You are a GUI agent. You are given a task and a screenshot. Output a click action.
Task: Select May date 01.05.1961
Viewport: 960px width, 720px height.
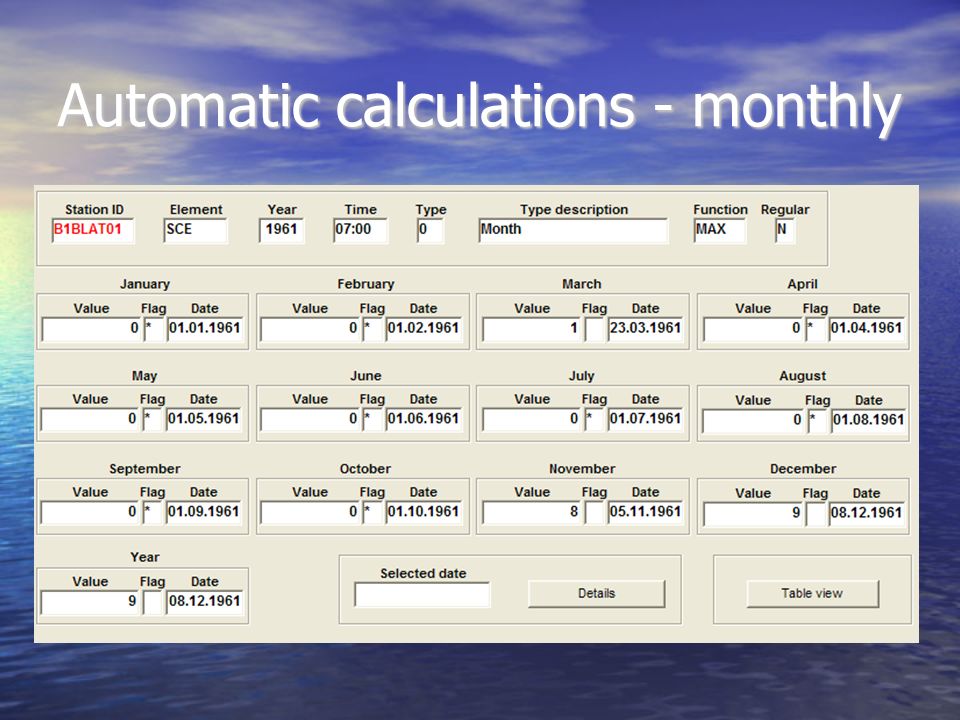(x=204, y=419)
